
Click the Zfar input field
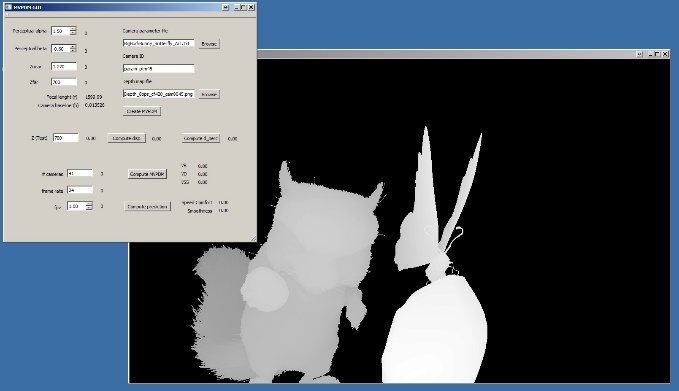pos(64,82)
